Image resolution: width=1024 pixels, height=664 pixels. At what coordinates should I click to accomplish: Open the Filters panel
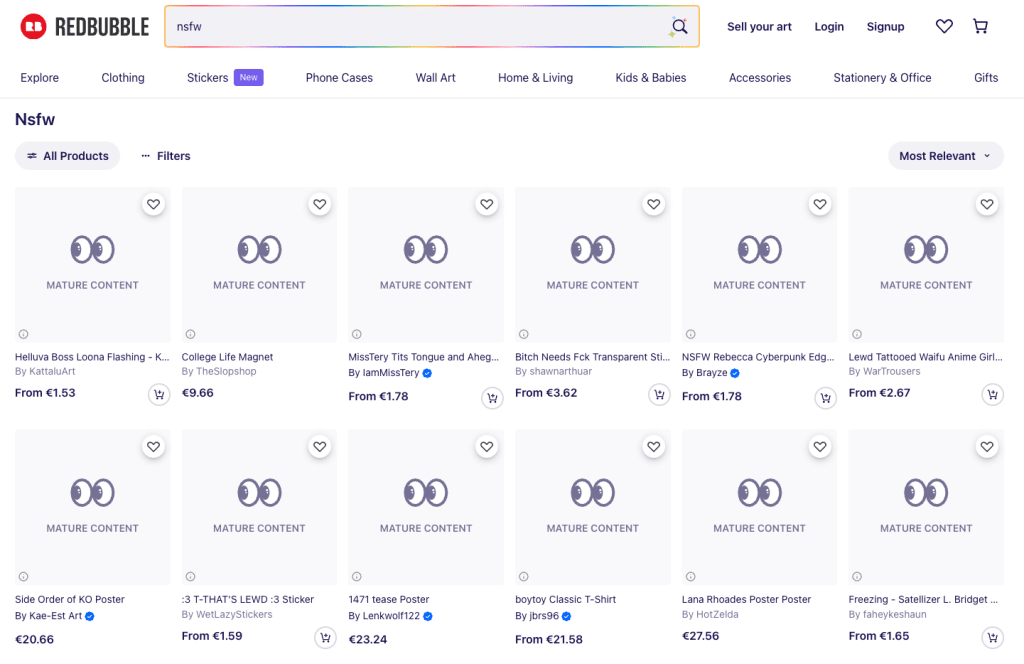[x=166, y=156]
